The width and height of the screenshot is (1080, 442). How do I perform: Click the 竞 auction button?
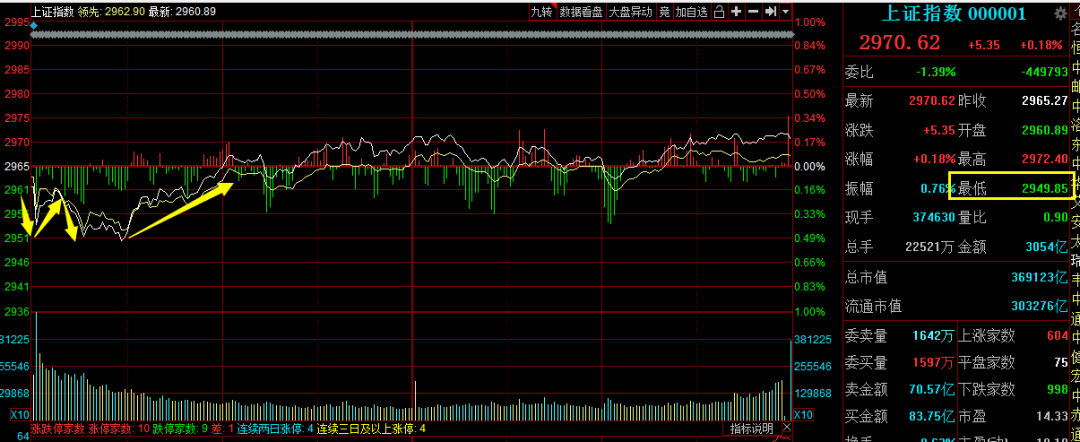[x=664, y=11]
